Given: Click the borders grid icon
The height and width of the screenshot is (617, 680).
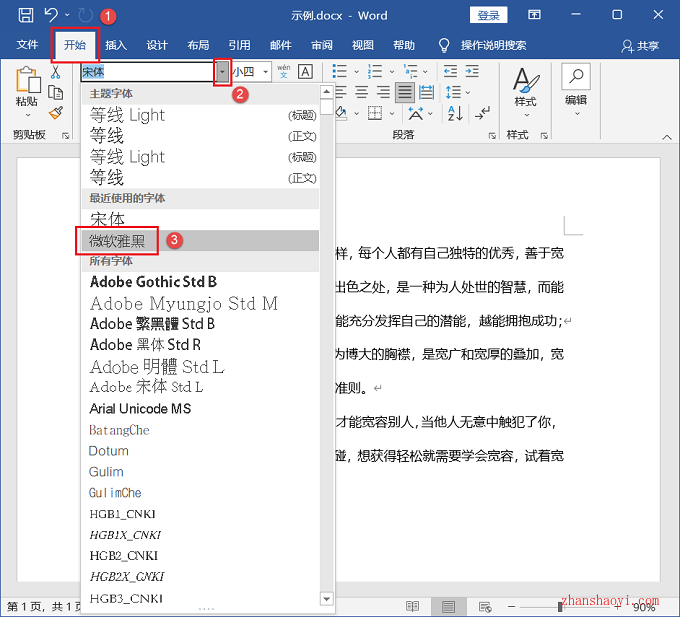Looking at the screenshot, I should click(375, 114).
